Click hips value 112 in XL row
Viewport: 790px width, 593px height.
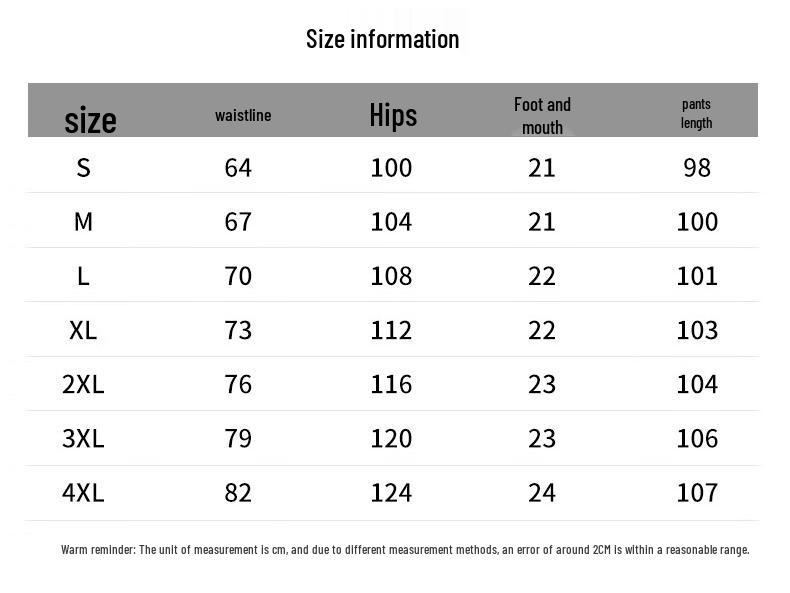(x=391, y=330)
